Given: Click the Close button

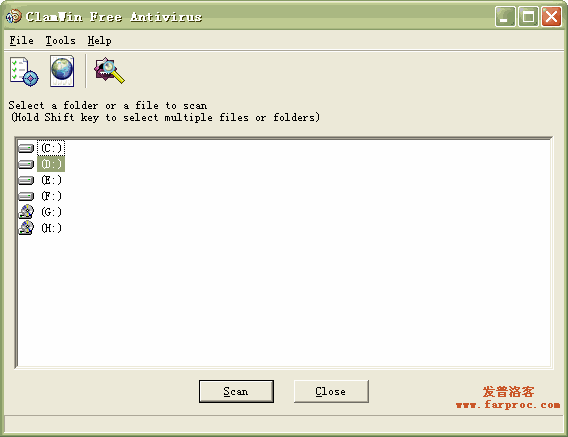Looking at the screenshot, I should (331, 391).
